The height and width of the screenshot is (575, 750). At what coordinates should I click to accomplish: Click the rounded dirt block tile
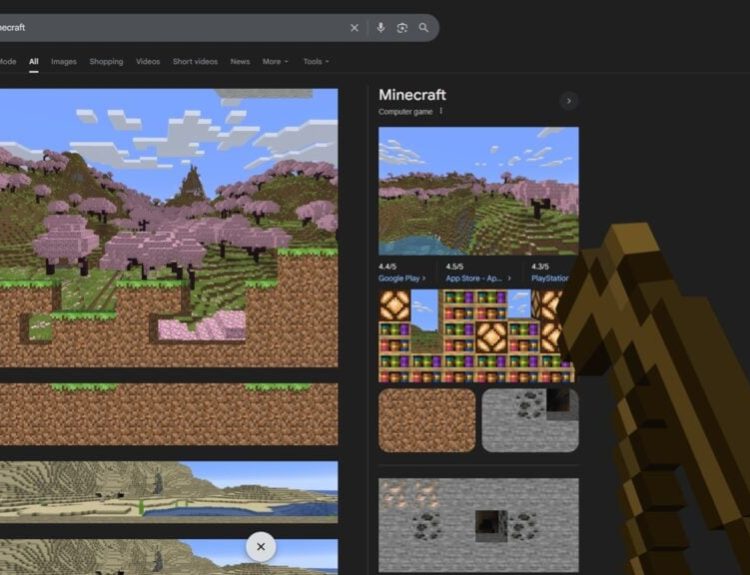click(x=427, y=420)
